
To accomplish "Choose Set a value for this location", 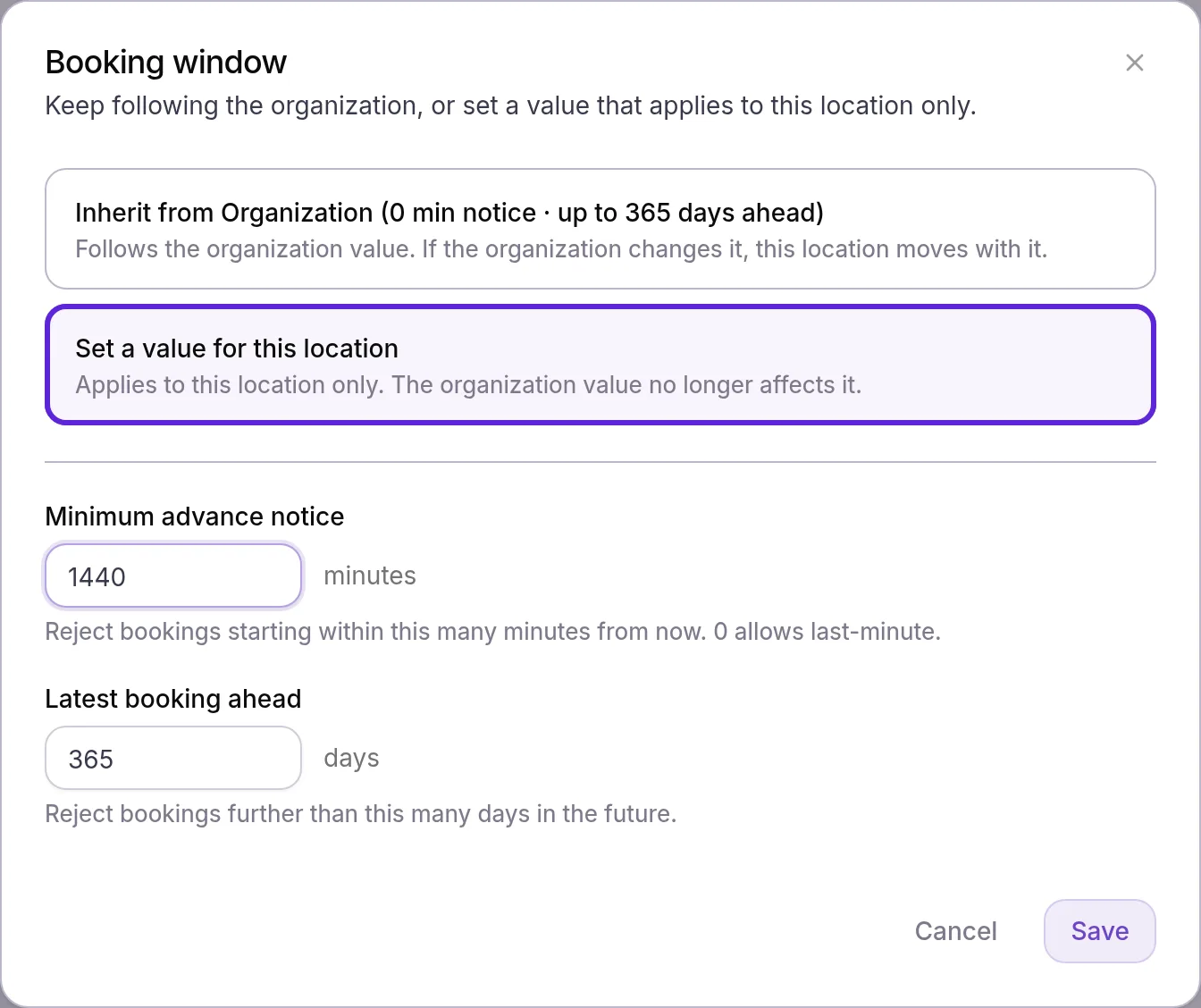I will click(600, 365).
